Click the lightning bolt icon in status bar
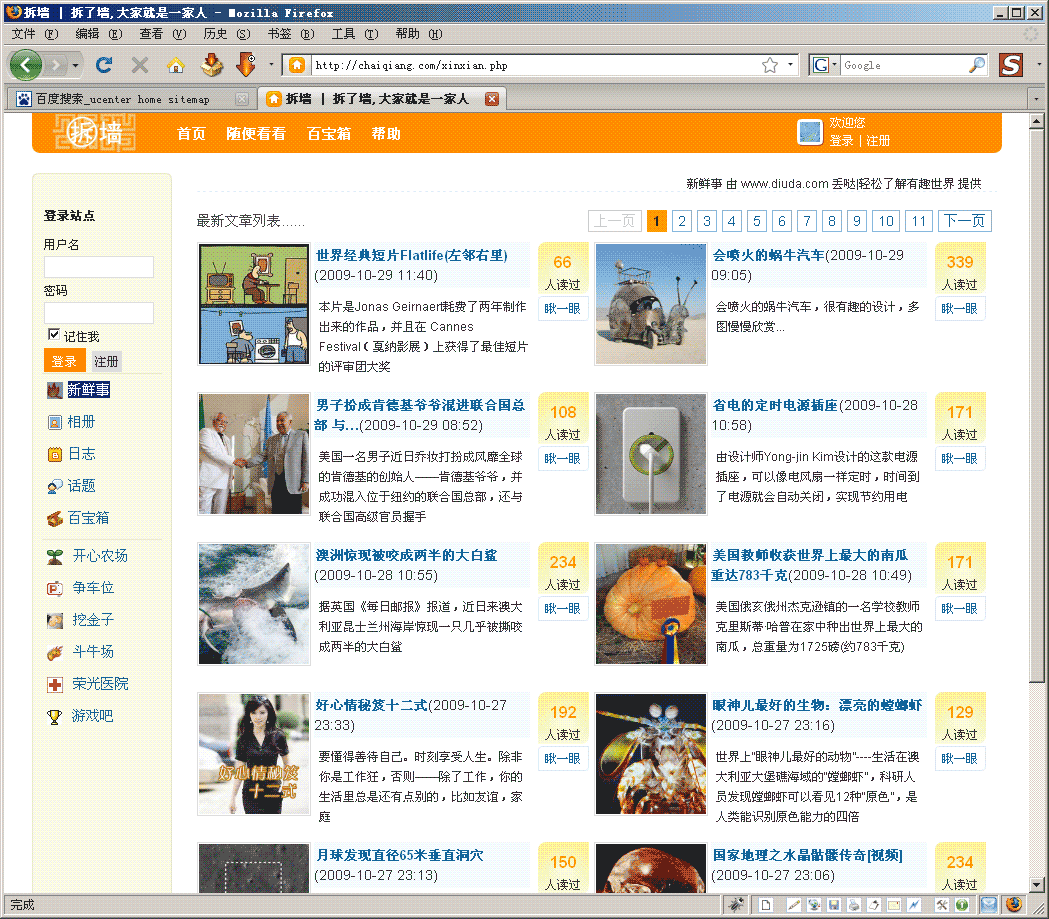The height and width of the screenshot is (919, 1049). [x=914, y=905]
